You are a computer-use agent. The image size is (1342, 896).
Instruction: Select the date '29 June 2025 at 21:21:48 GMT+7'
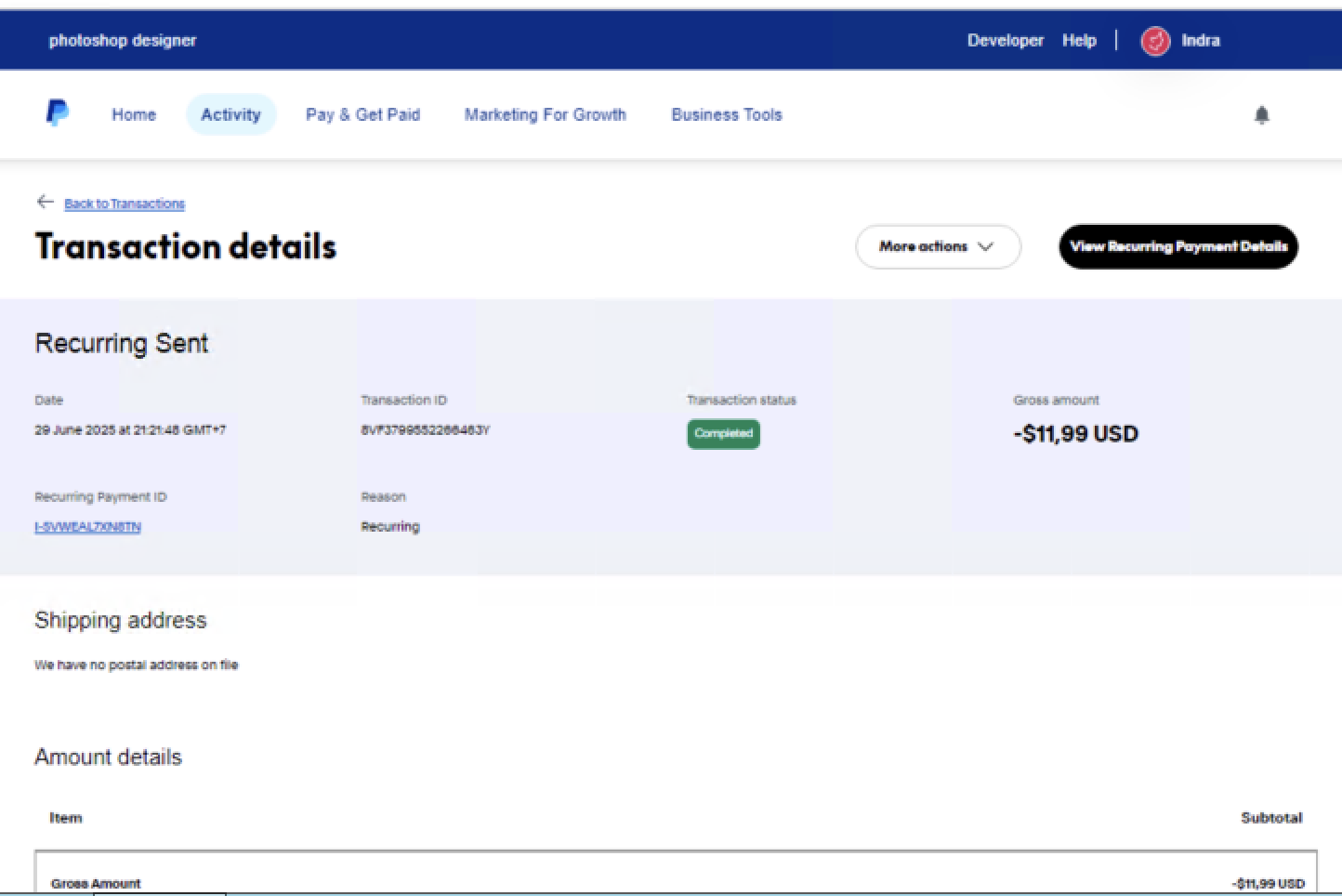coord(130,430)
